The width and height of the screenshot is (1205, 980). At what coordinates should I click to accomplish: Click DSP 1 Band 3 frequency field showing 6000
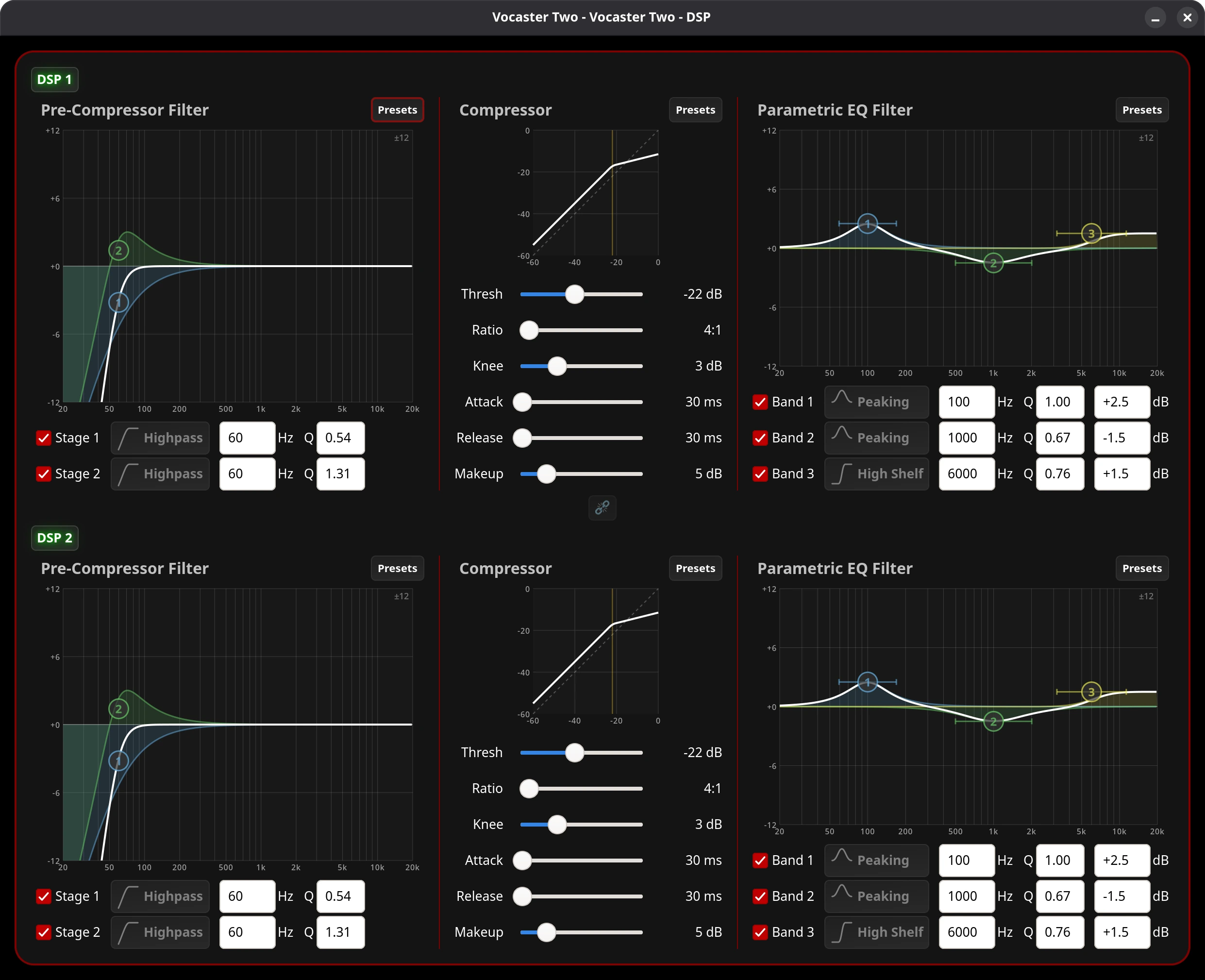pos(966,473)
